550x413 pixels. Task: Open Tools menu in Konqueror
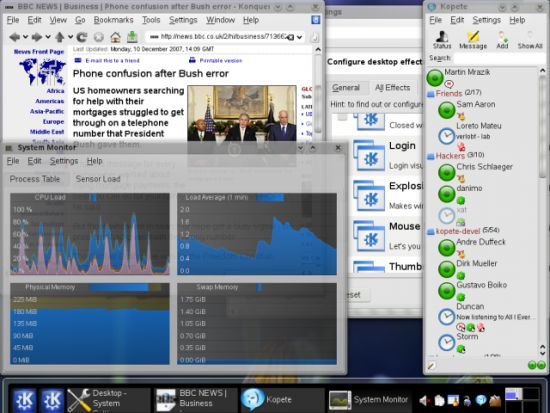151,20
